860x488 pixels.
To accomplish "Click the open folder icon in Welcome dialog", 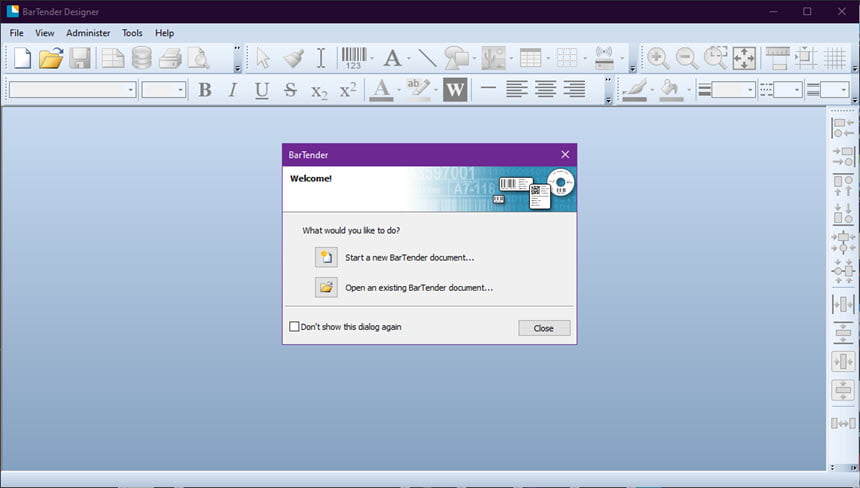I will click(x=326, y=287).
